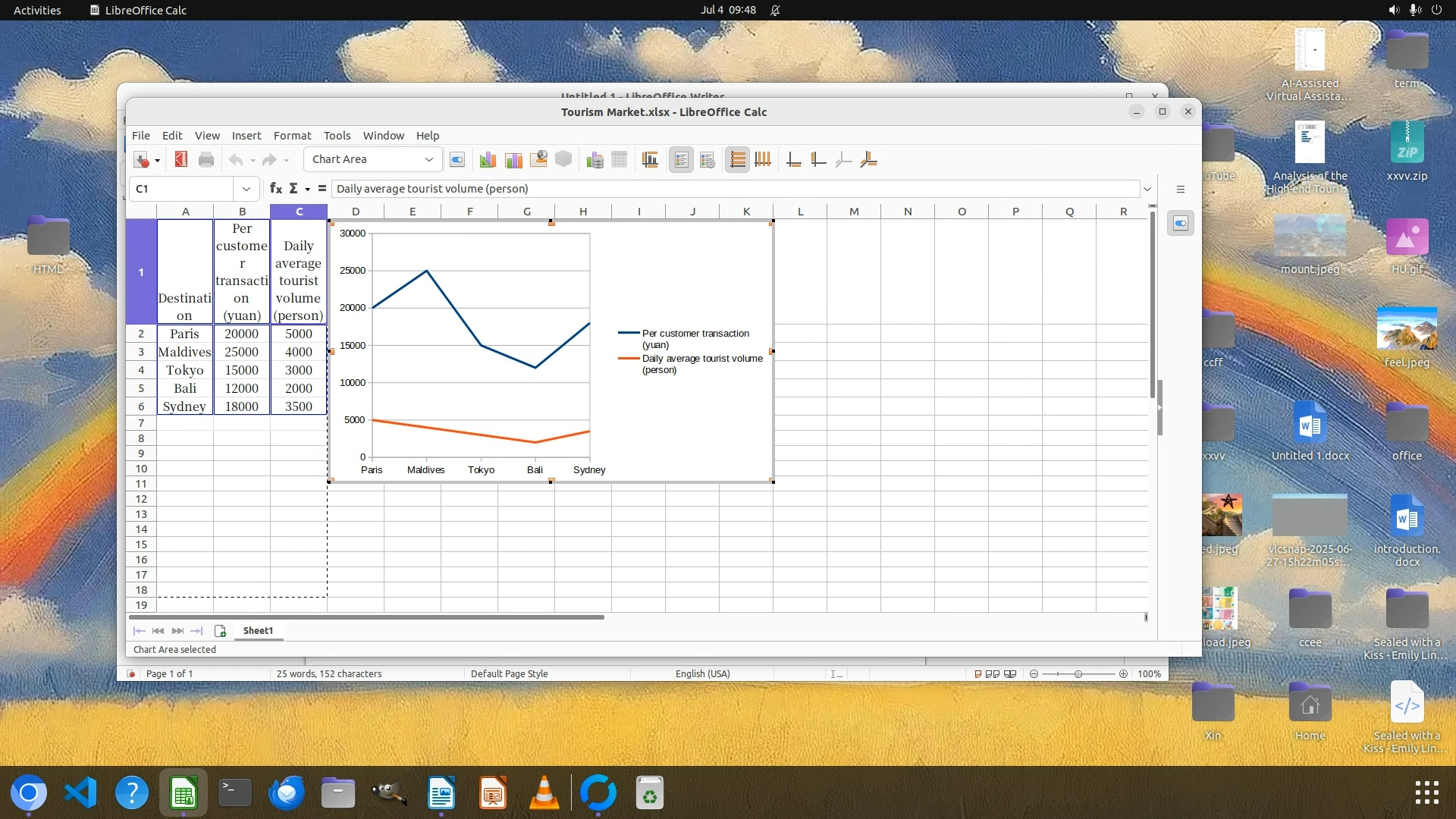Select the Sheet1 tab
Screen dimensions: 1456x819
point(258,630)
